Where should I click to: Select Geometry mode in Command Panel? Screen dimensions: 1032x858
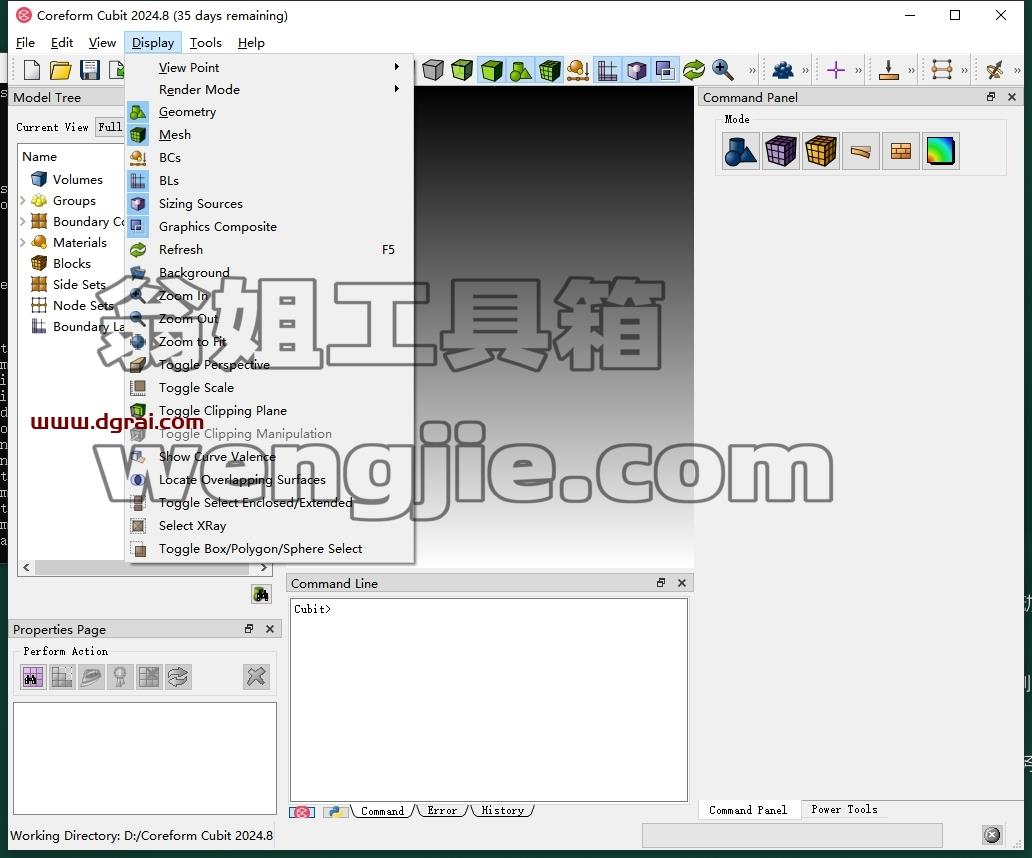(x=740, y=151)
